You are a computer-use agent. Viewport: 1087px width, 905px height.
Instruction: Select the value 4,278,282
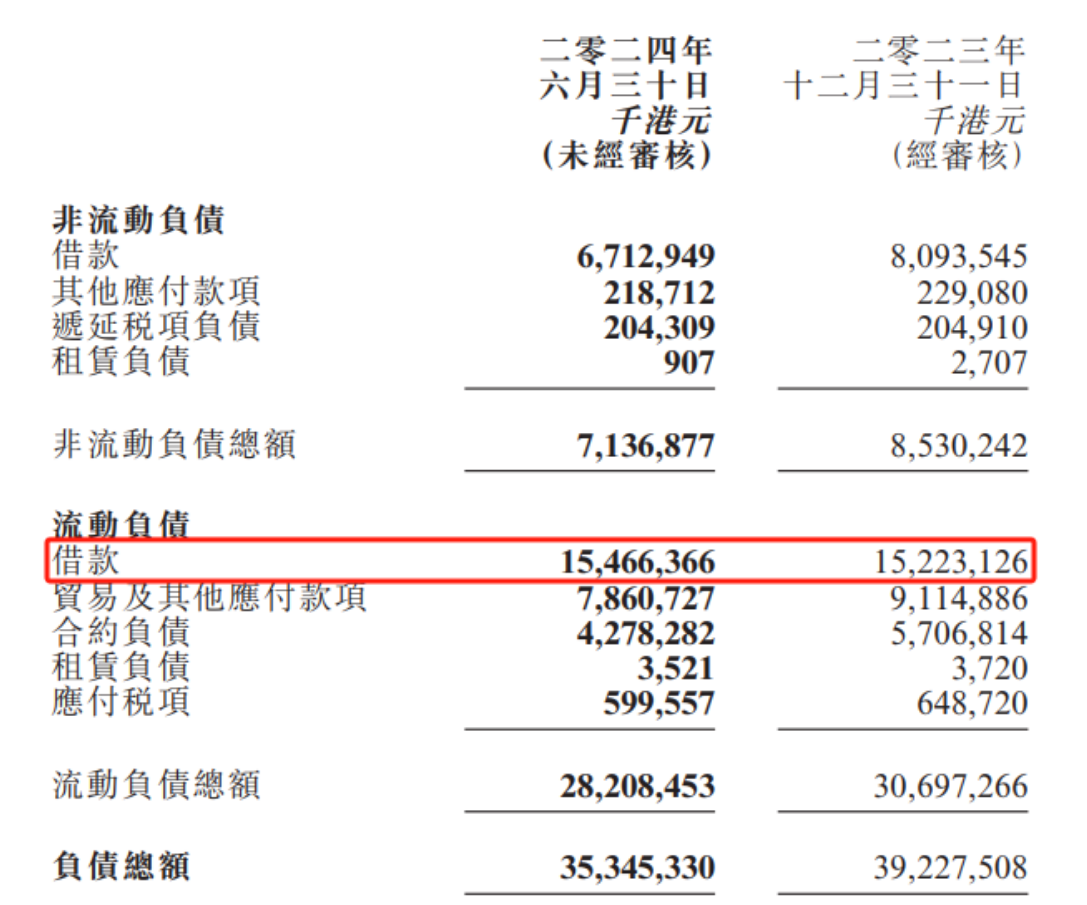[645, 633]
